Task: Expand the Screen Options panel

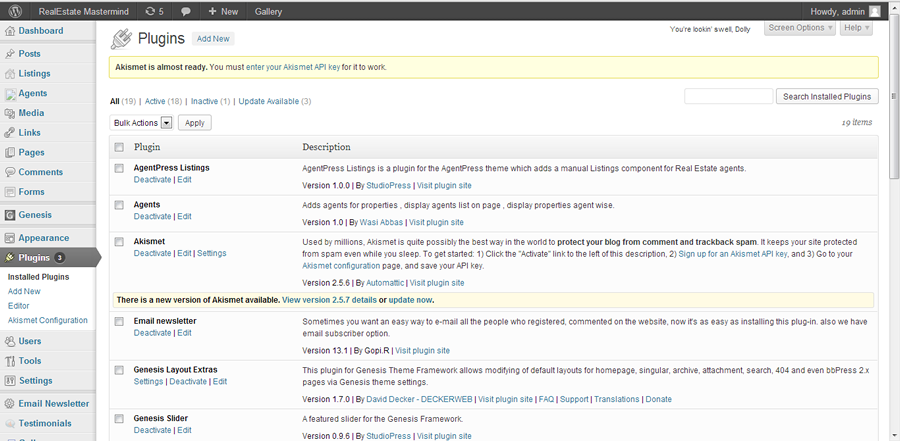Action: pos(800,28)
